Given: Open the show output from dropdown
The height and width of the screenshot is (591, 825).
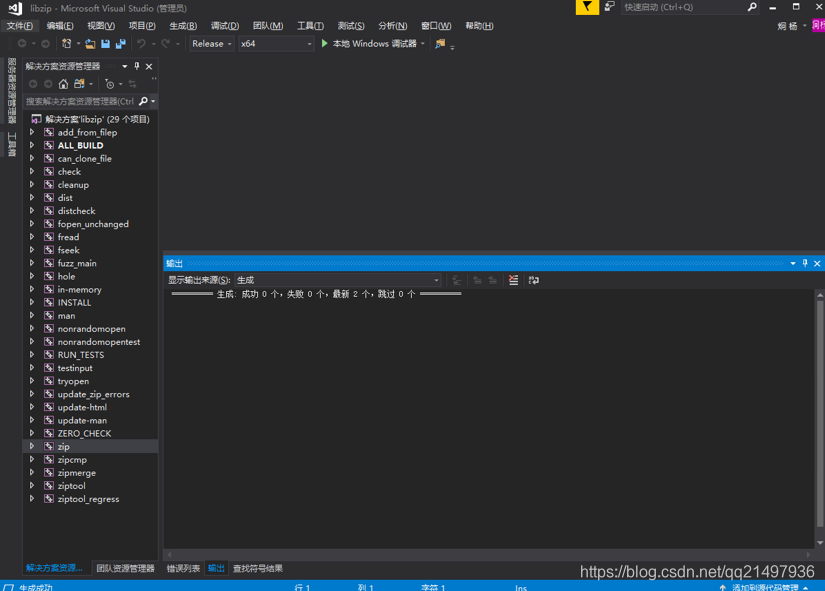Looking at the screenshot, I should tap(338, 280).
